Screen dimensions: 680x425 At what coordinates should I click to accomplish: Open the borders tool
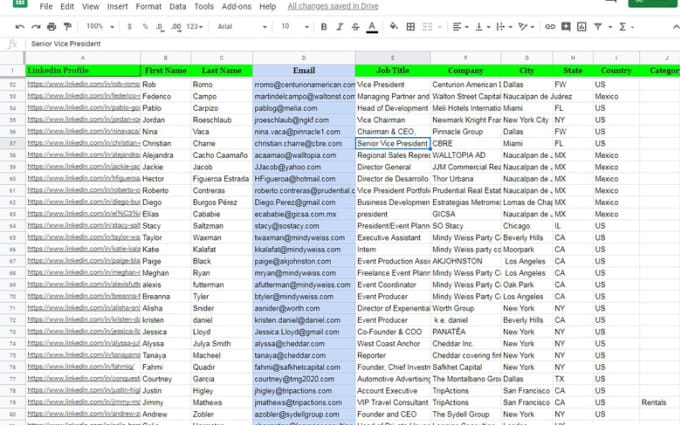pyautogui.click(x=410, y=27)
